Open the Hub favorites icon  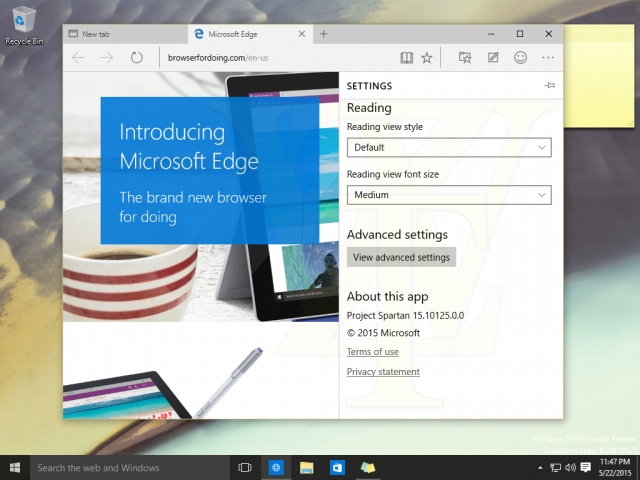[x=465, y=58]
